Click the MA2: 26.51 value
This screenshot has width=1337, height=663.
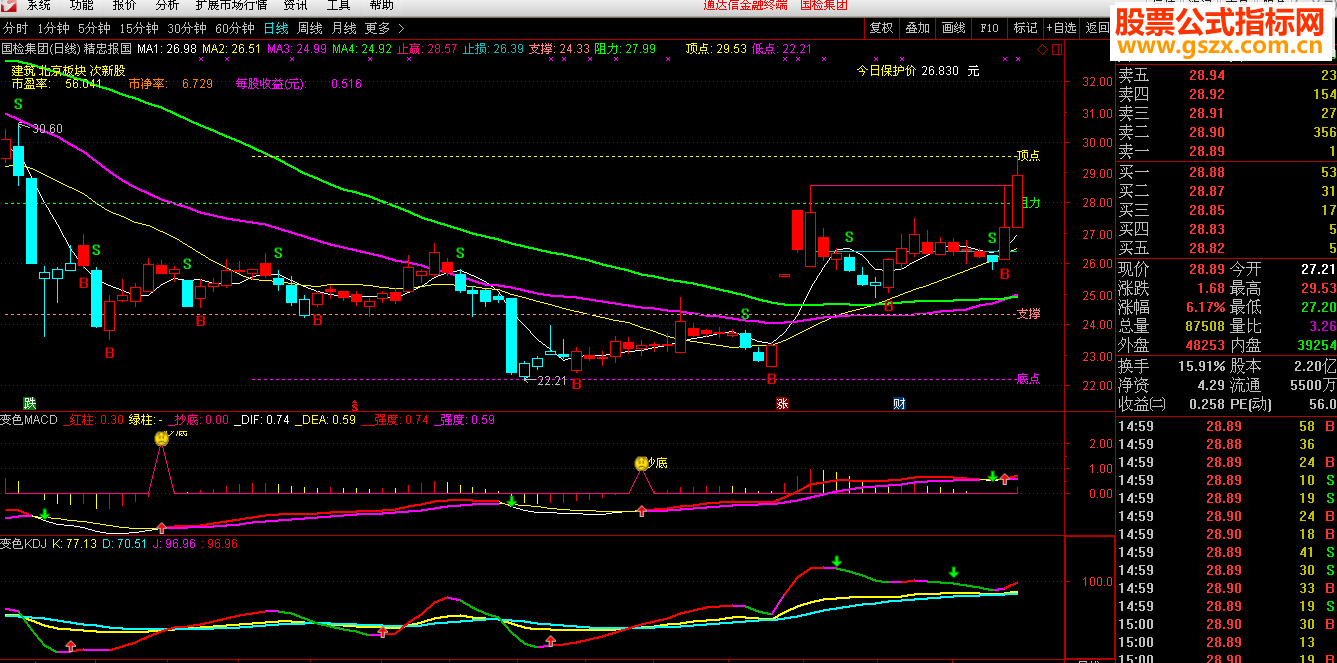click(232, 49)
